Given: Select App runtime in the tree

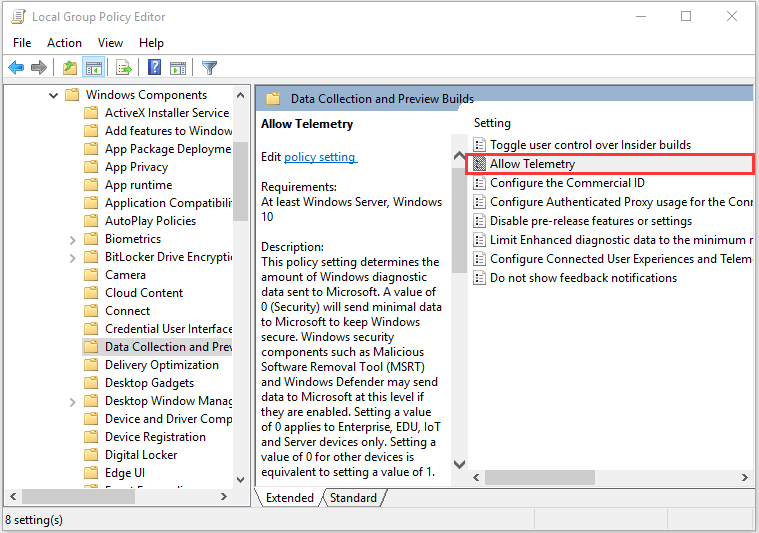Looking at the screenshot, I should coord(138,185).
